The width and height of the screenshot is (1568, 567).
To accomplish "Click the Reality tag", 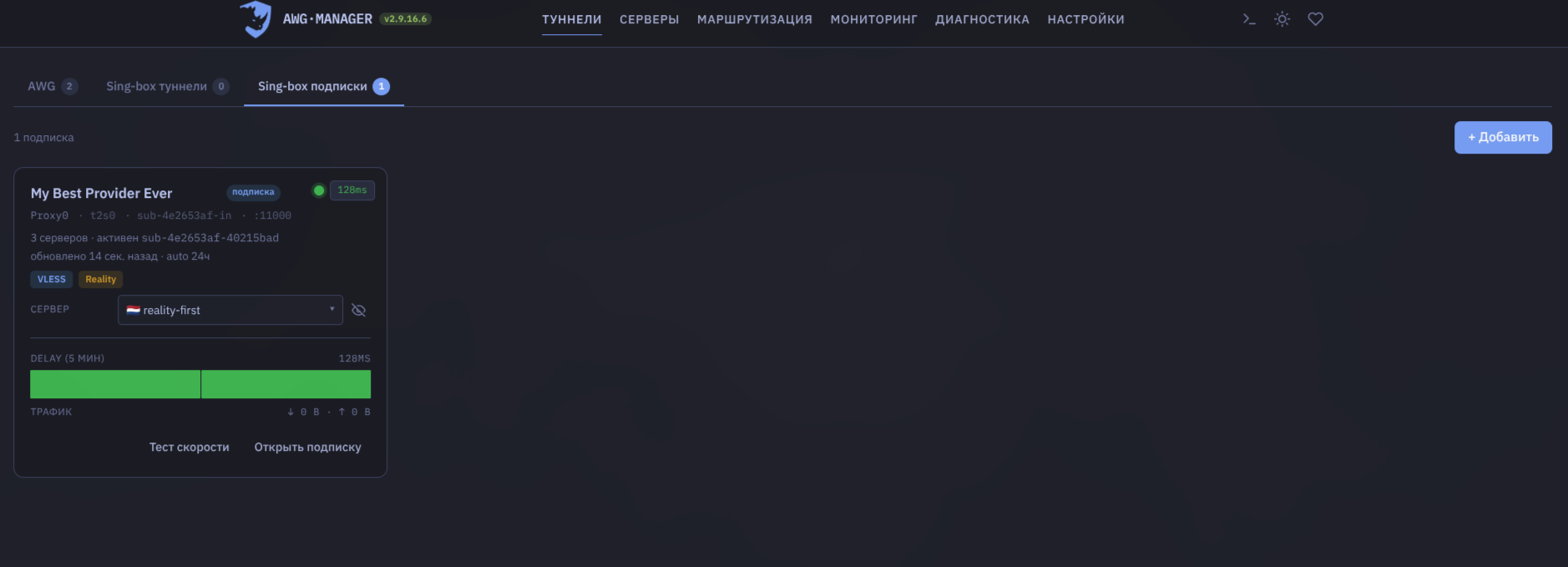I will [101, 280].
